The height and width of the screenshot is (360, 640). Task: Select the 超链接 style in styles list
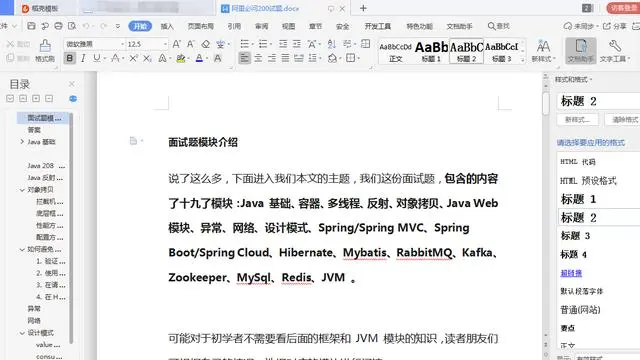point(571,273)
